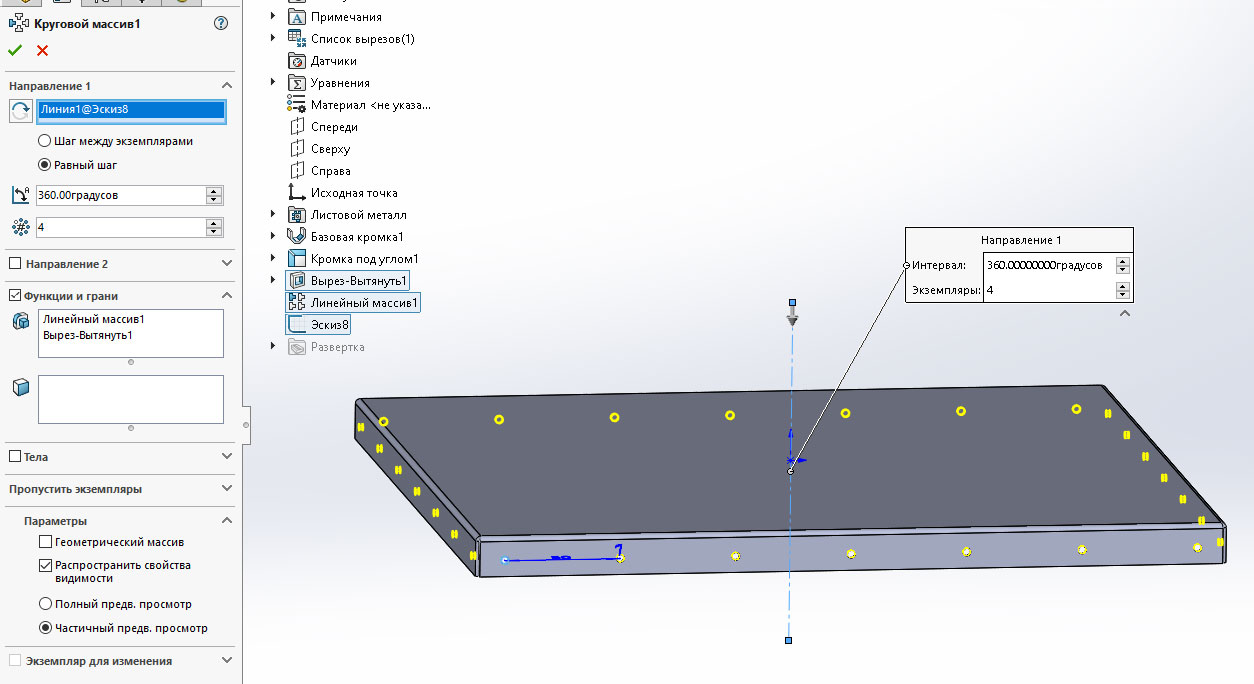This screenshot has width=1254, height=684.
Task: Reverse direction with the rotation axis icon
Action: pos(21,111)
